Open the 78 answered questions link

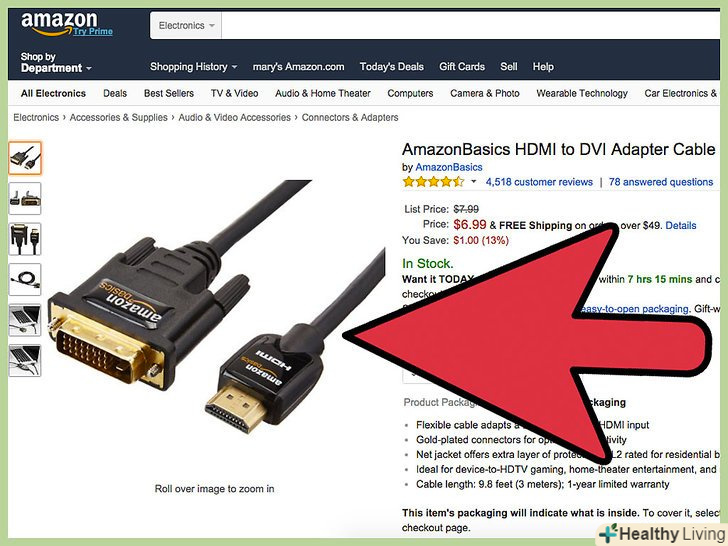tap(661, 182)
